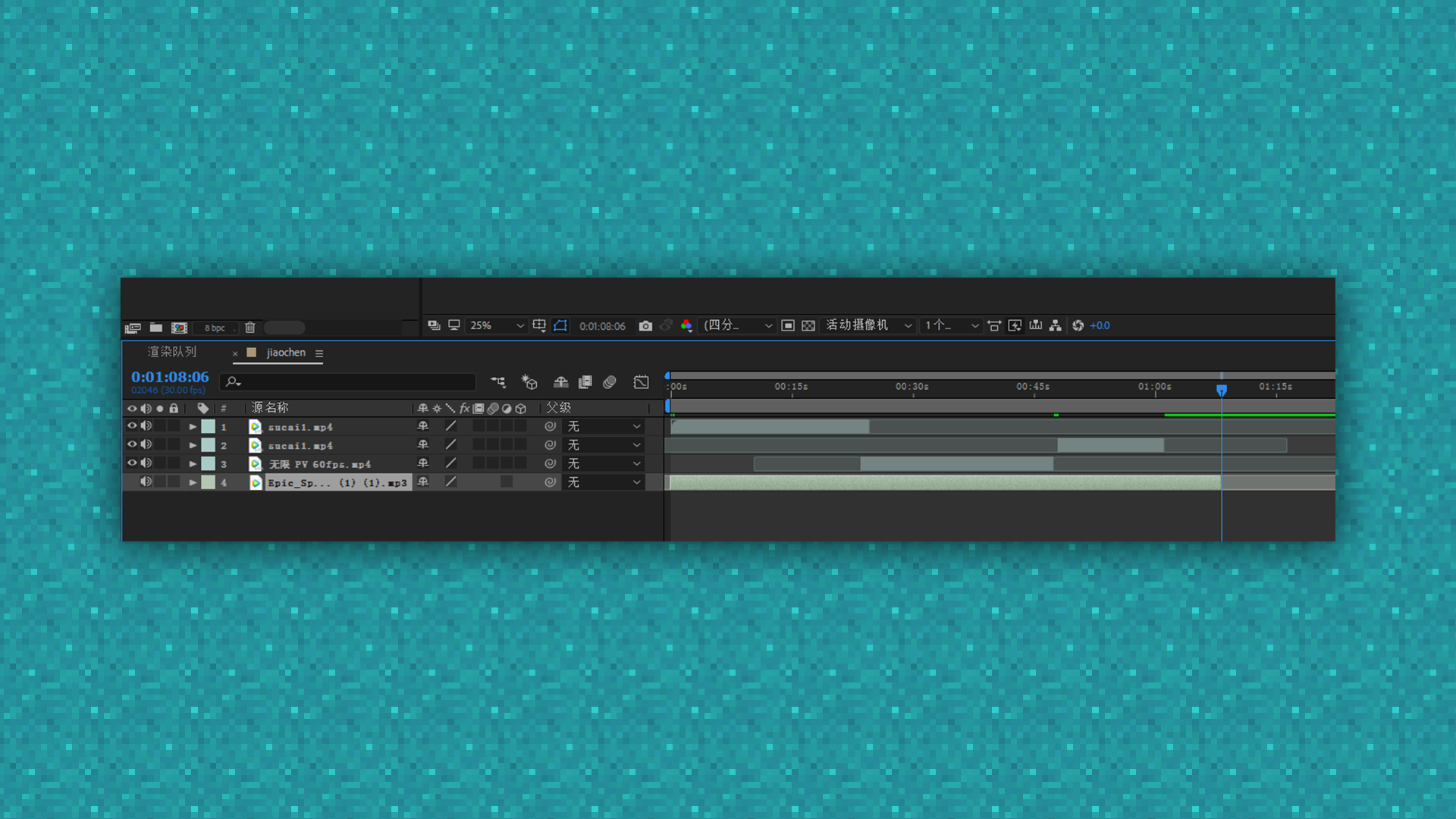Image resolution: width=1456 pixels, height=819 pixels.
Task: Expand layer 2 sucai1.mp4 properties
Action: 193,445
